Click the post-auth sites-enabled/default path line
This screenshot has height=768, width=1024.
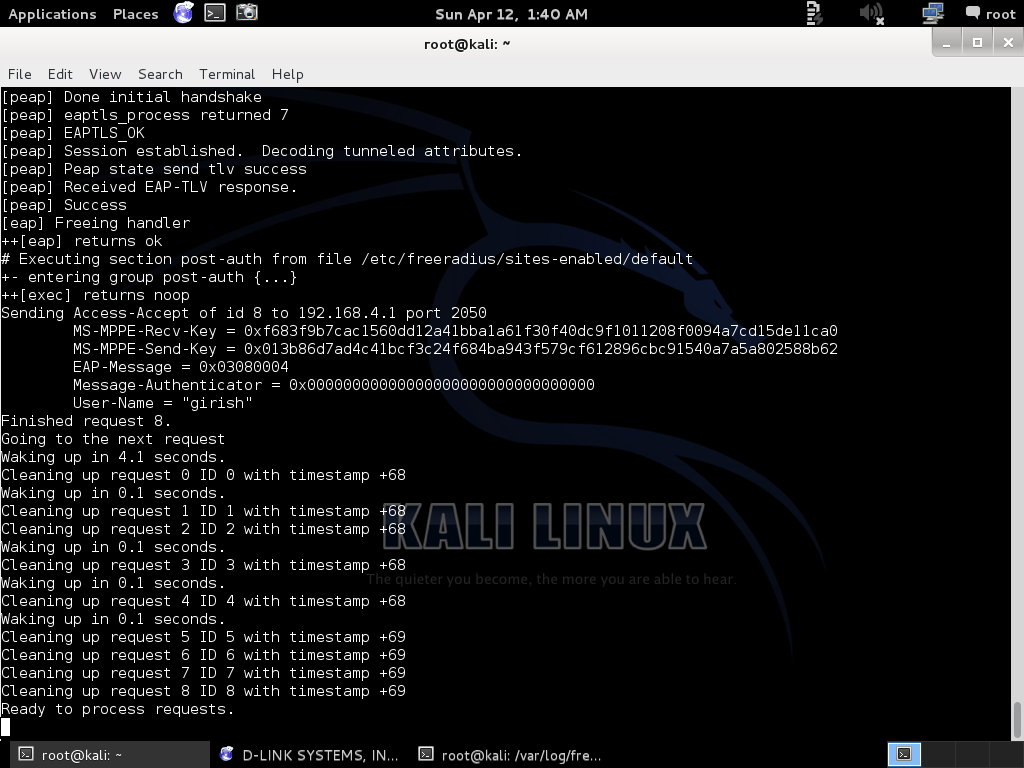(347, 259)
